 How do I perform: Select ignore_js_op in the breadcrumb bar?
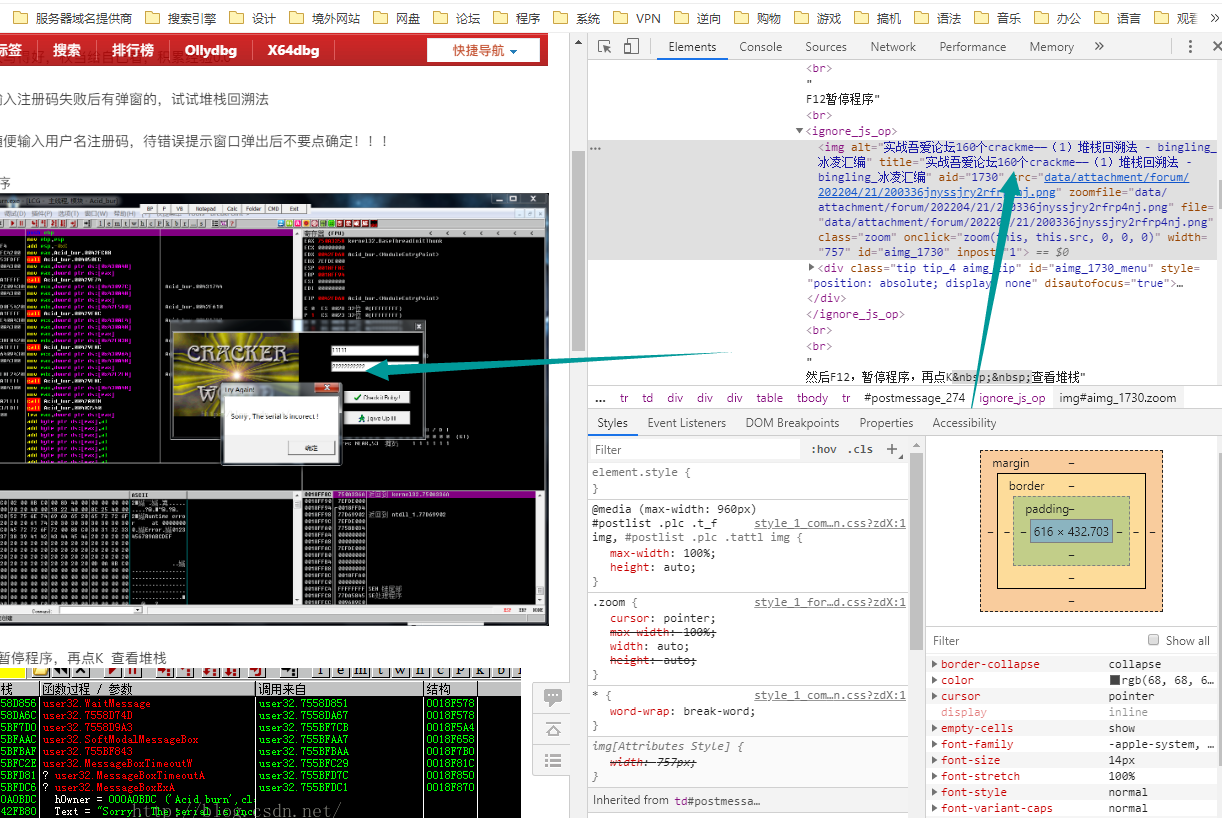click(1012, 398)
